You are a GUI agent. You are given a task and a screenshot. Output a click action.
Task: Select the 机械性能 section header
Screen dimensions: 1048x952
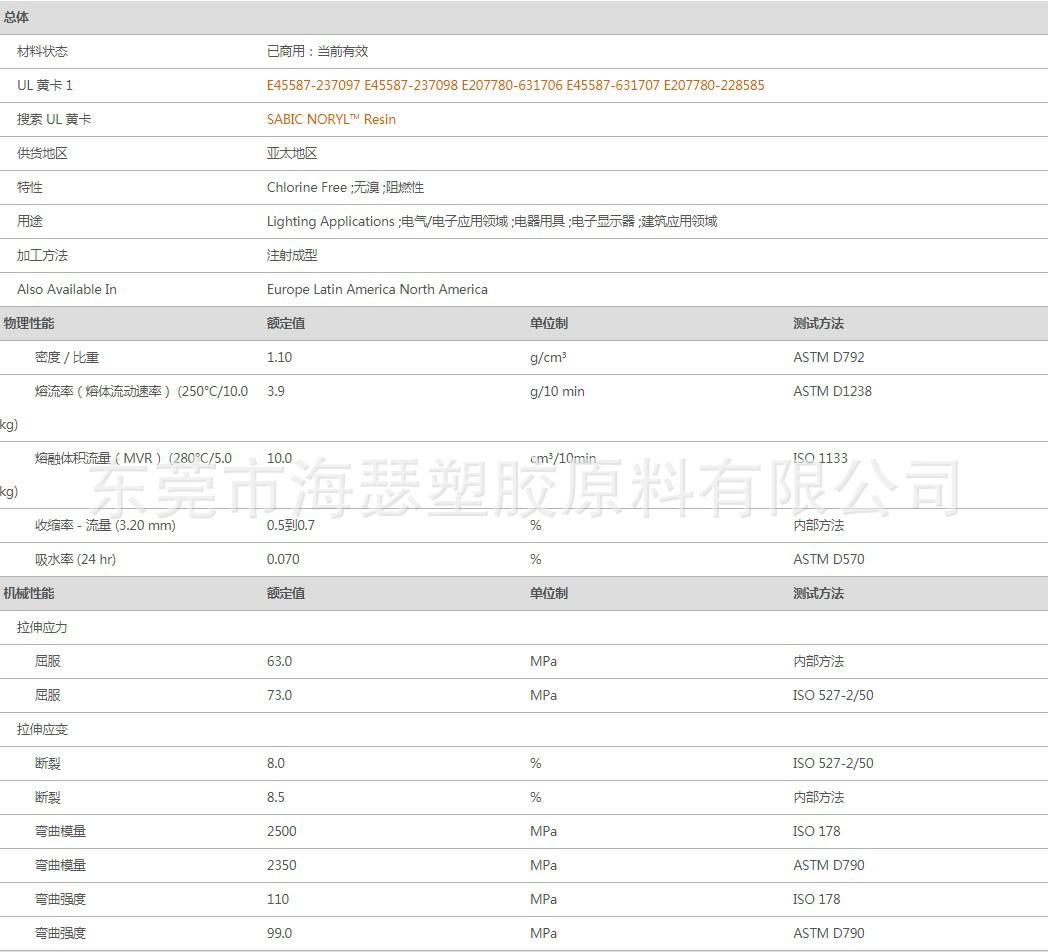(x=29, y=594)
